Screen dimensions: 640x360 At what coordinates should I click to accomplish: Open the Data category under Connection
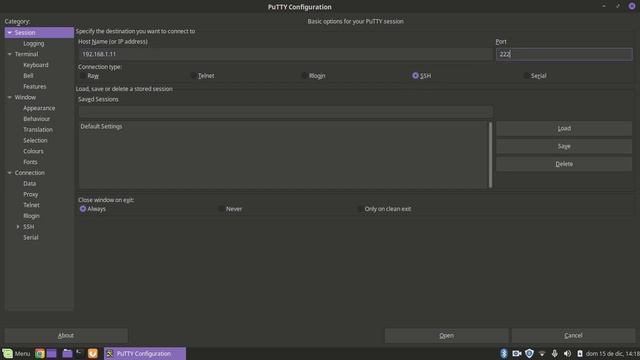[29, 184]
